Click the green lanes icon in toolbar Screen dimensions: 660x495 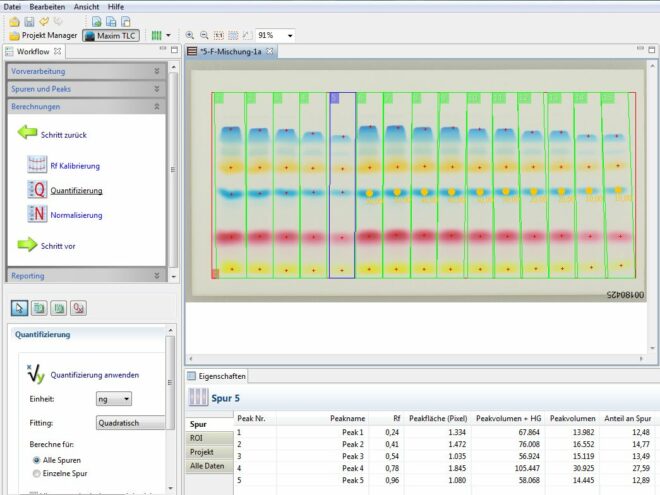pos(157,35)
